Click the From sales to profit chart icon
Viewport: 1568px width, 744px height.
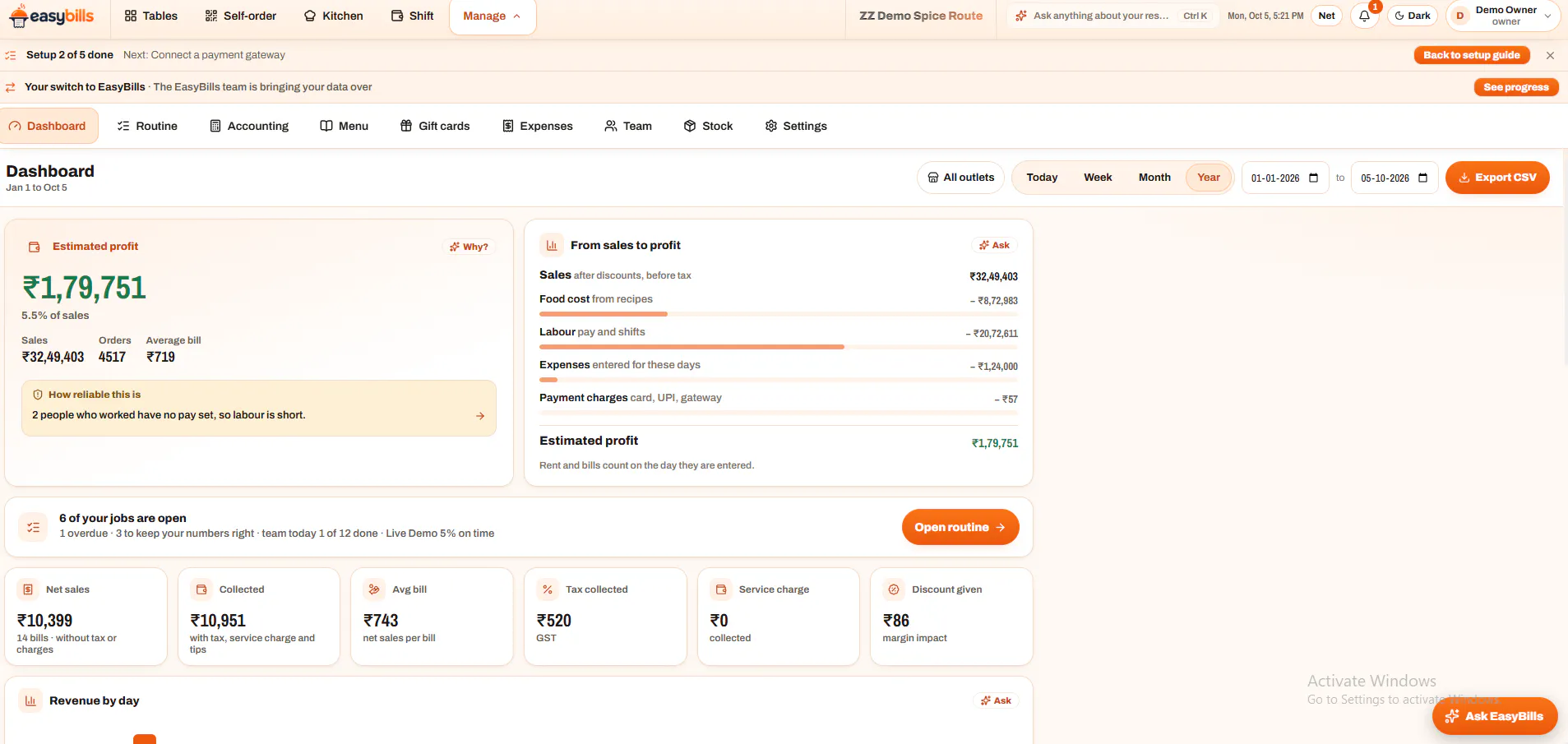(552, 245)
